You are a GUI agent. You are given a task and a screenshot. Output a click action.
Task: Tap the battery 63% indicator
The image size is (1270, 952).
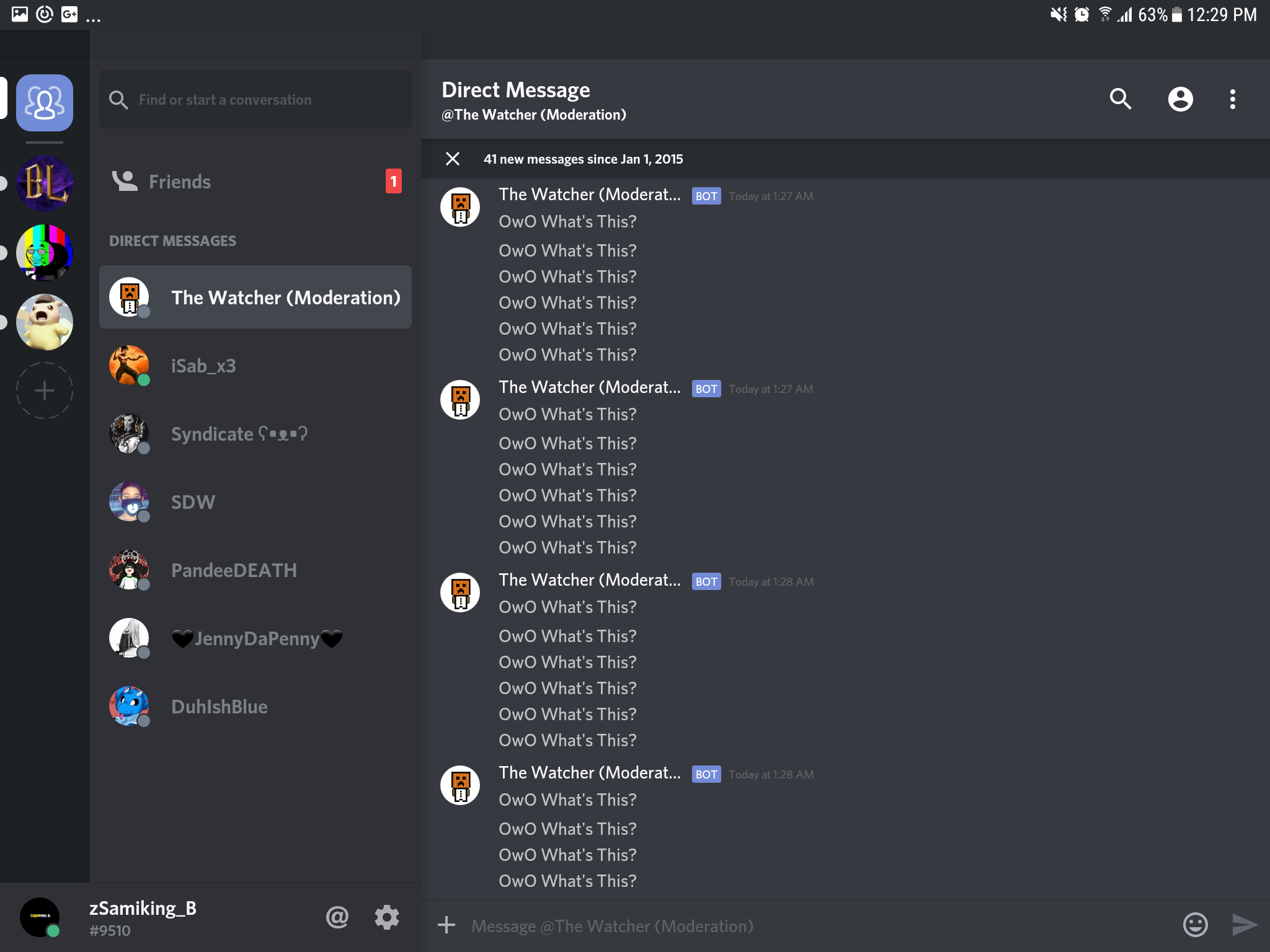(1160, 14)
